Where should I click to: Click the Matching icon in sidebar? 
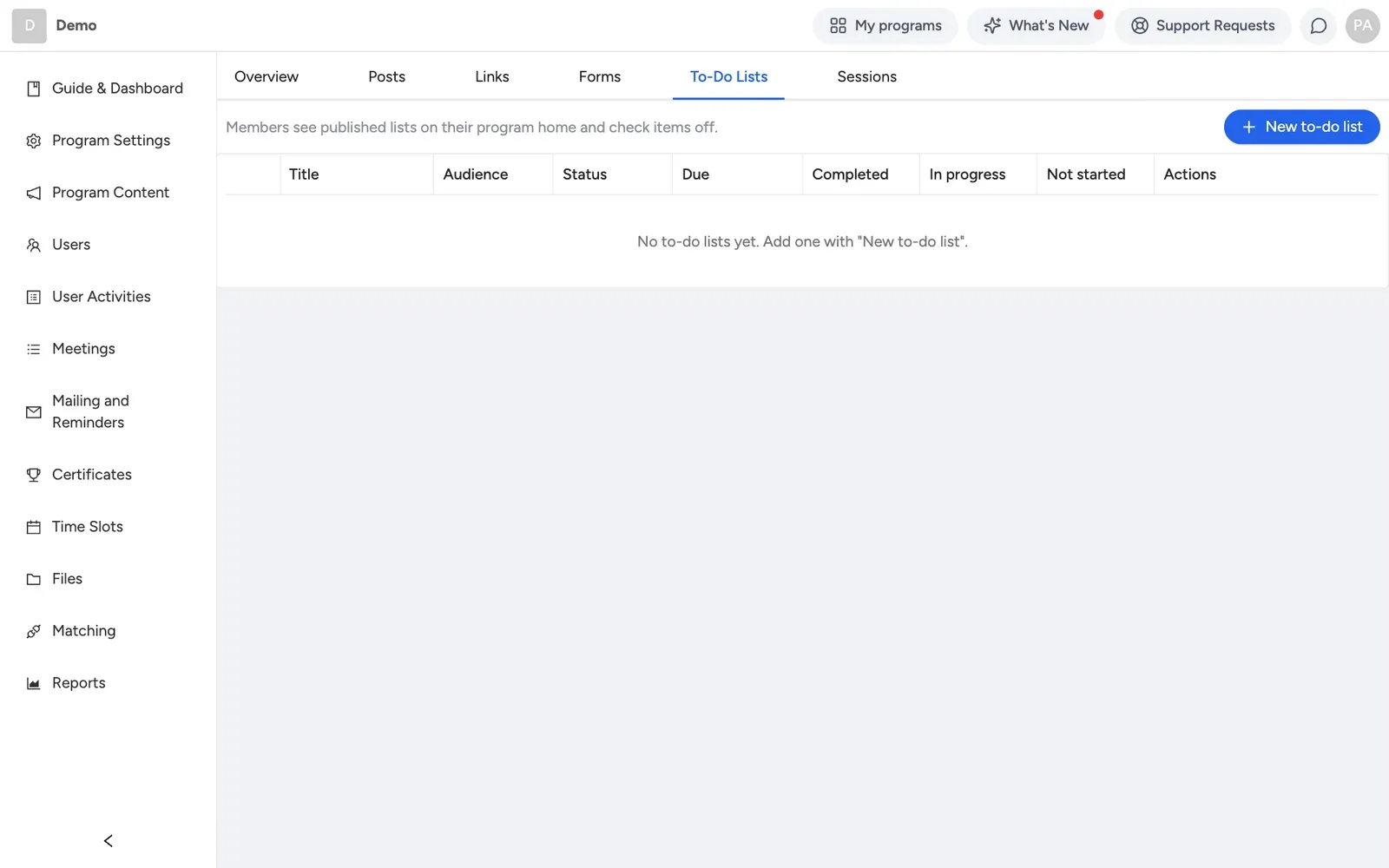34,631
